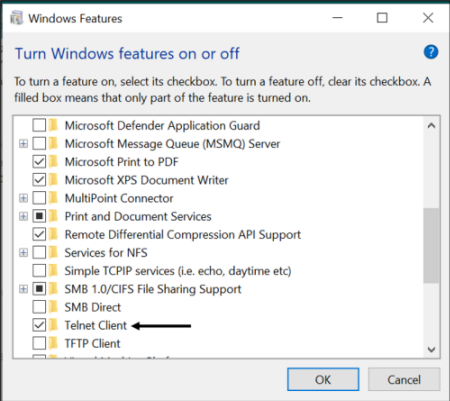Expand Microsoft Message Queue (MSMQ) Server

point(23,144)
